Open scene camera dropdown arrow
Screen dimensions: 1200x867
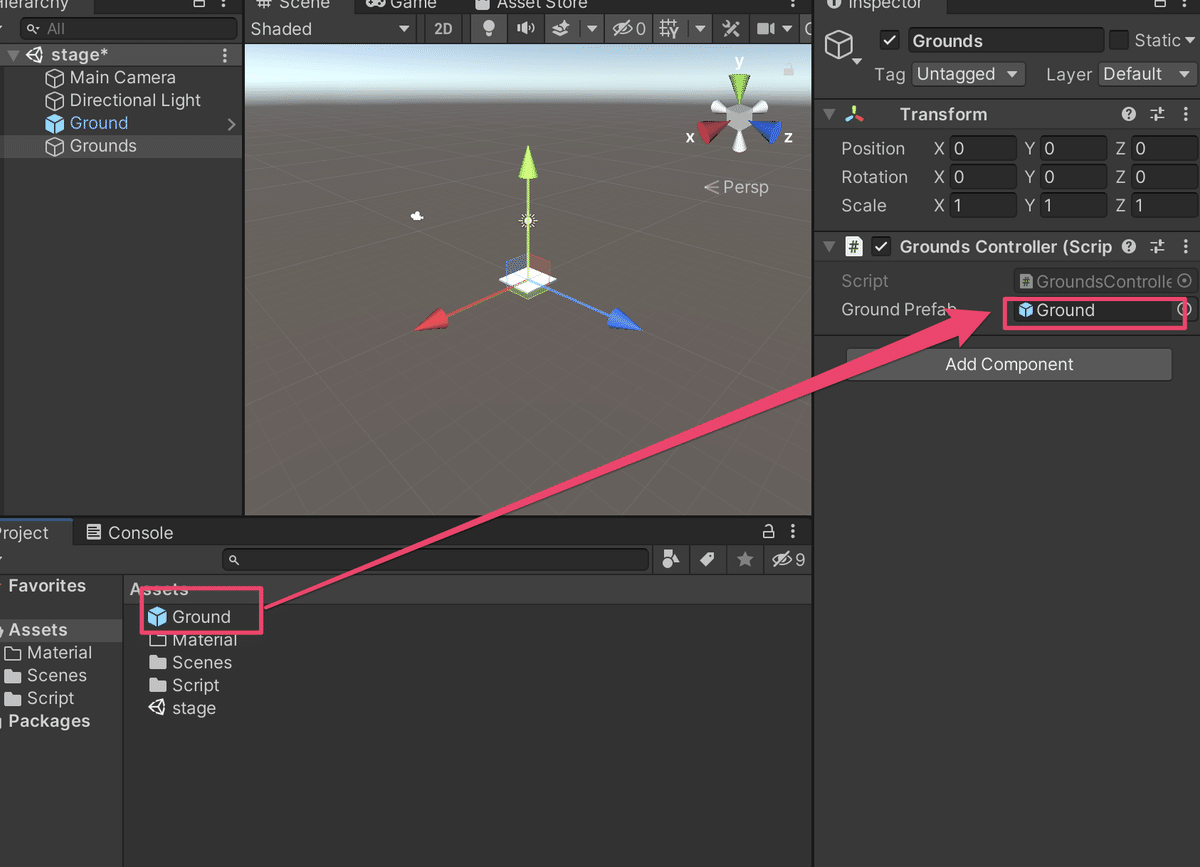788,29
